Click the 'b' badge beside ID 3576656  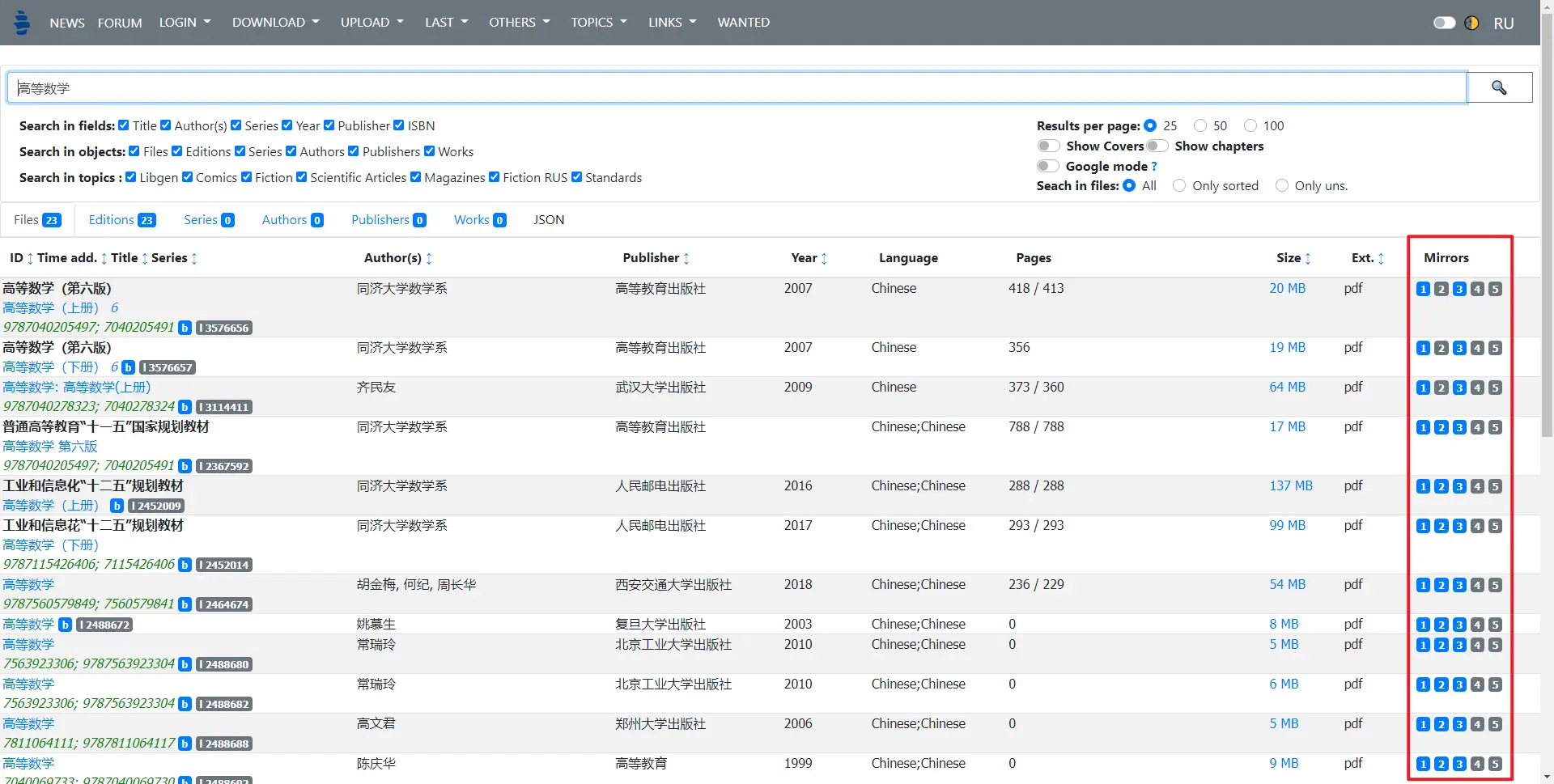point(185,328)
